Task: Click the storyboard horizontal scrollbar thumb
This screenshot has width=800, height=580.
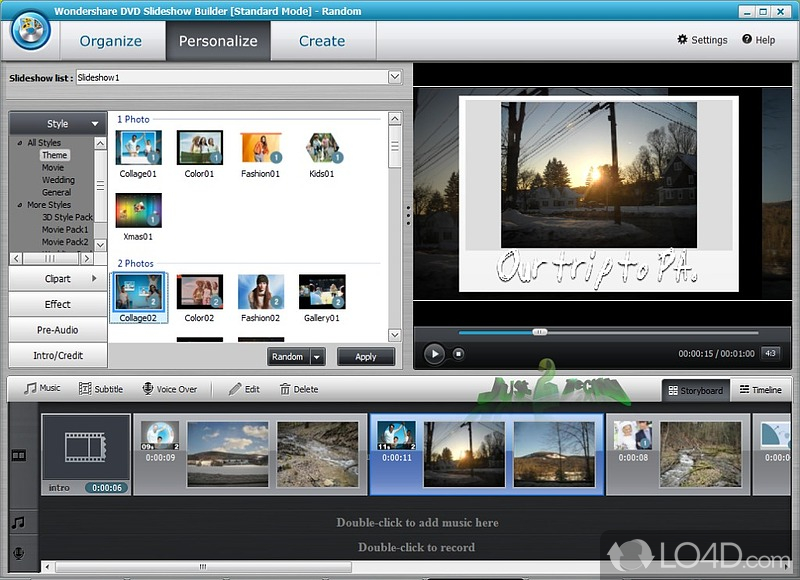Action: [x=203, y=567]
